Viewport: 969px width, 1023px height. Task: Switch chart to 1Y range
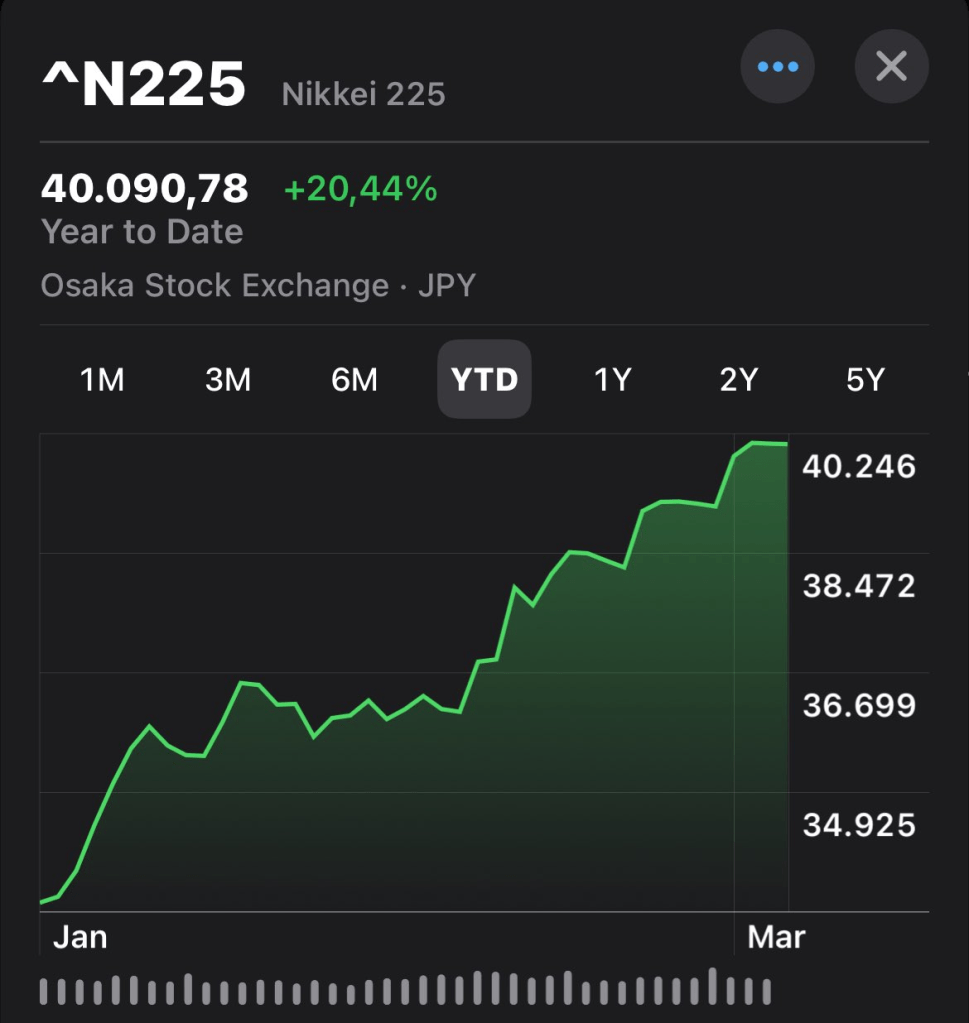[612, 380]
